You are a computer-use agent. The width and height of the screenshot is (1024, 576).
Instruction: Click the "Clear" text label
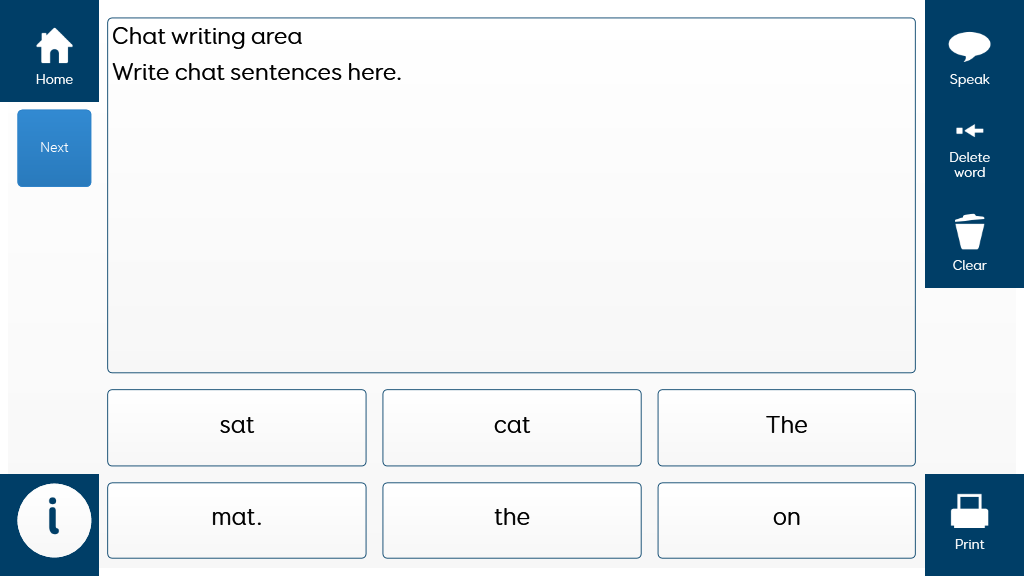tap(969, 266)
